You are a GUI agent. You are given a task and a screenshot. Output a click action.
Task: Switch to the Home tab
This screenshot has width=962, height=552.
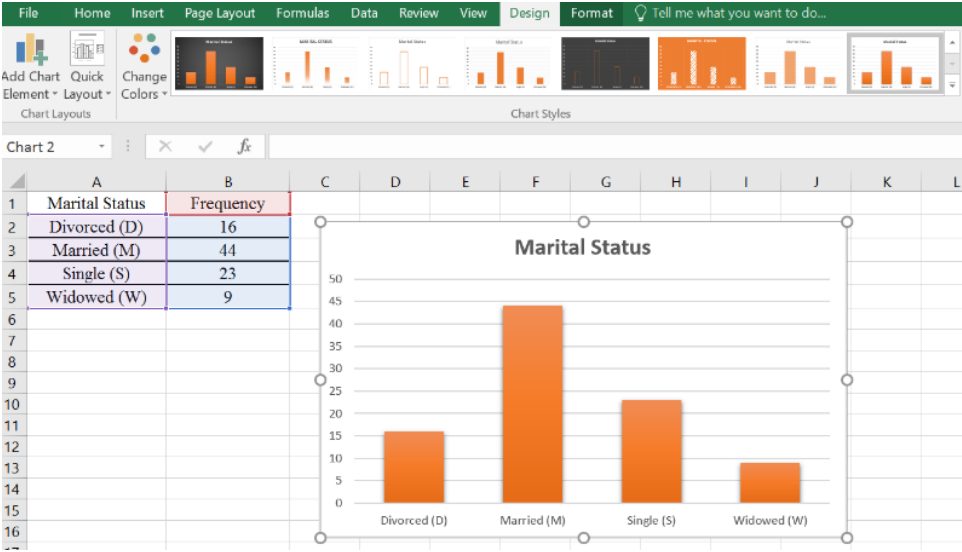point(92,13)
